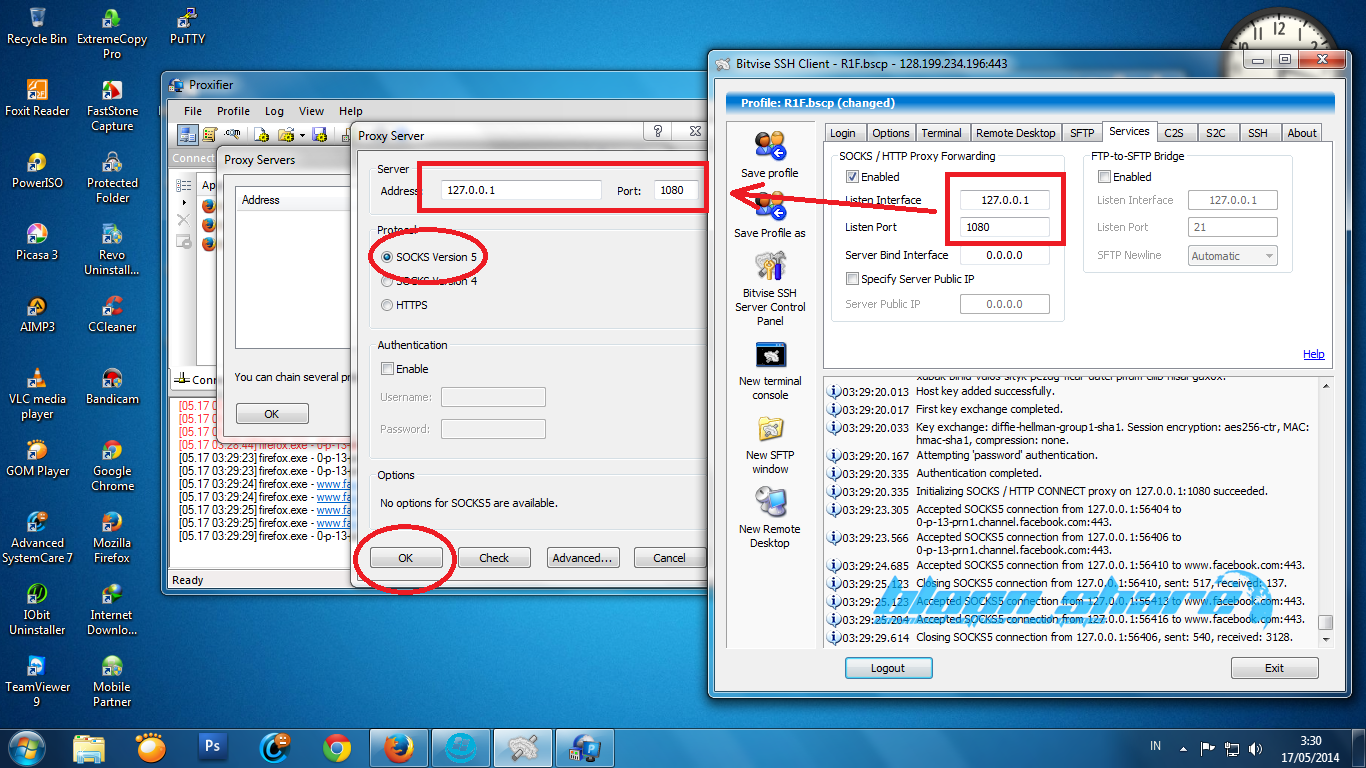Open PuTTY desktop icon

pyautogui.click(x=187, y=18)
